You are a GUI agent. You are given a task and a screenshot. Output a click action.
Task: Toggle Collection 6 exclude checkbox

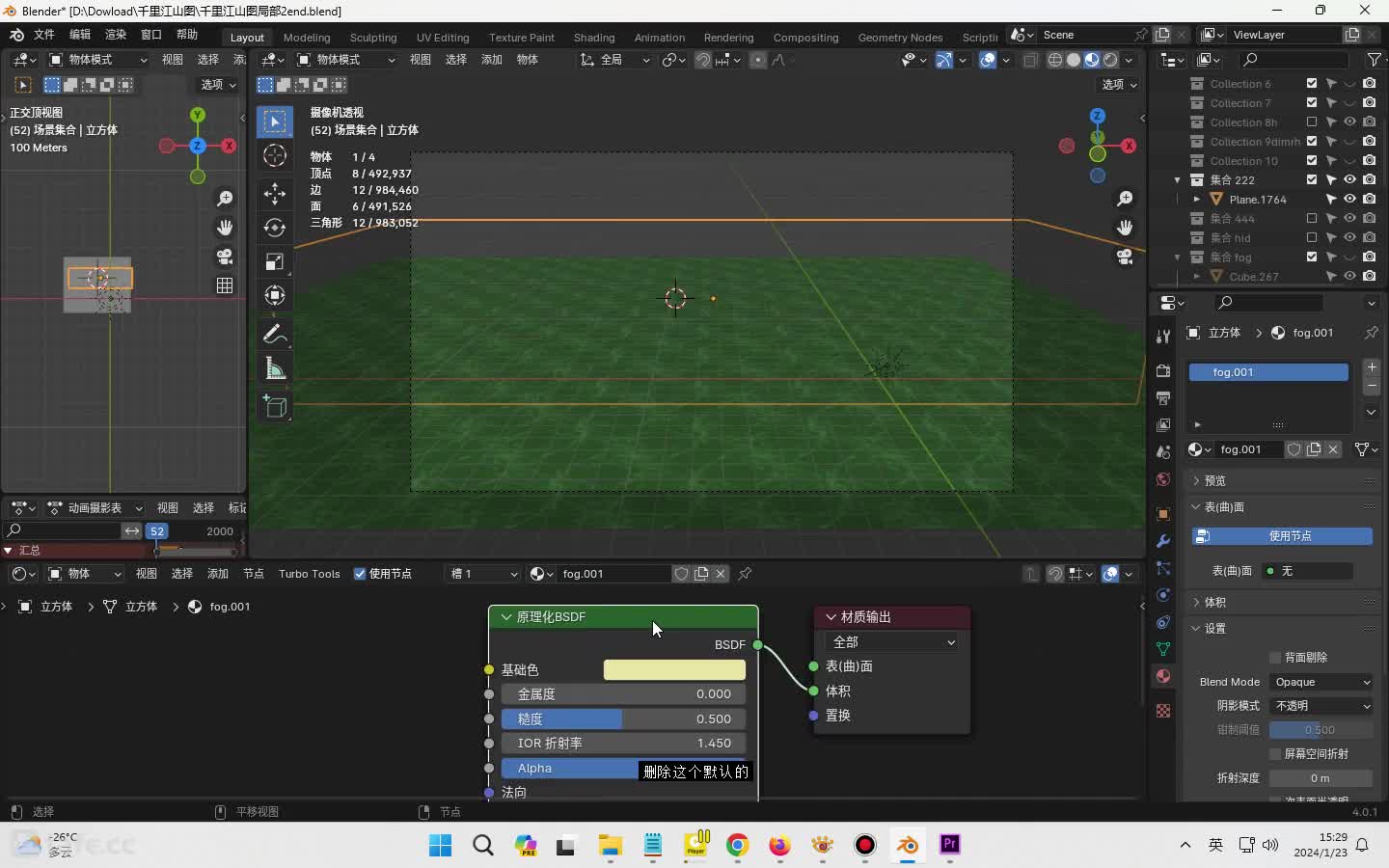tap(1312, 84)
